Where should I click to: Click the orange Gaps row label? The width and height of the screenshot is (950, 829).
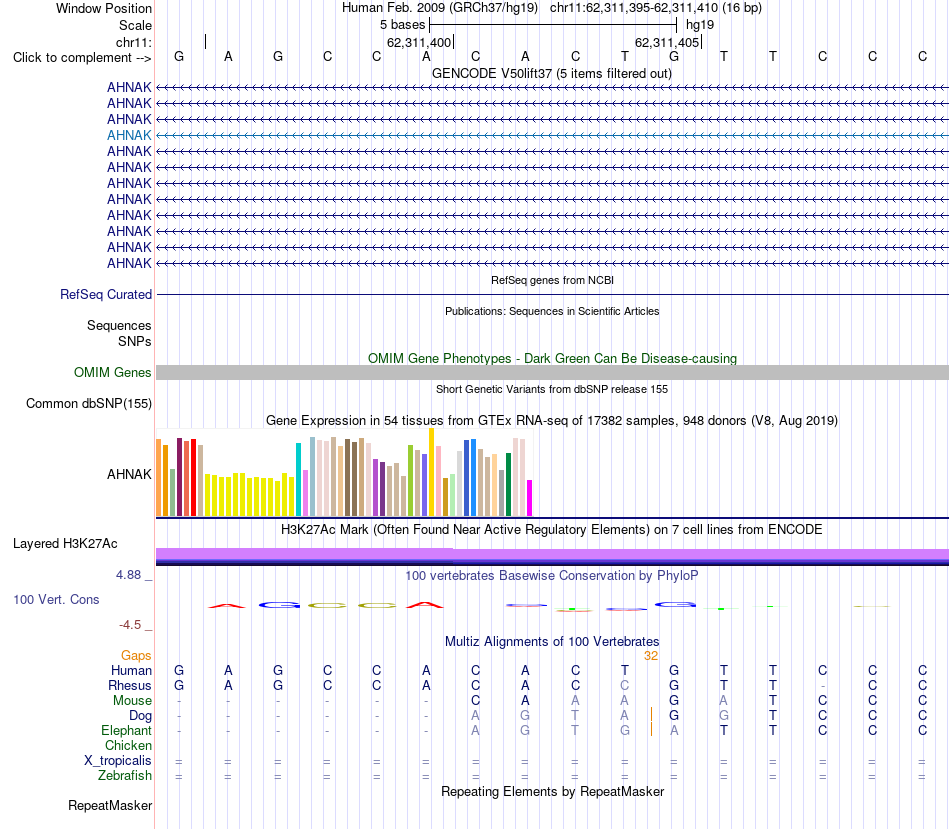pos(136,656)
